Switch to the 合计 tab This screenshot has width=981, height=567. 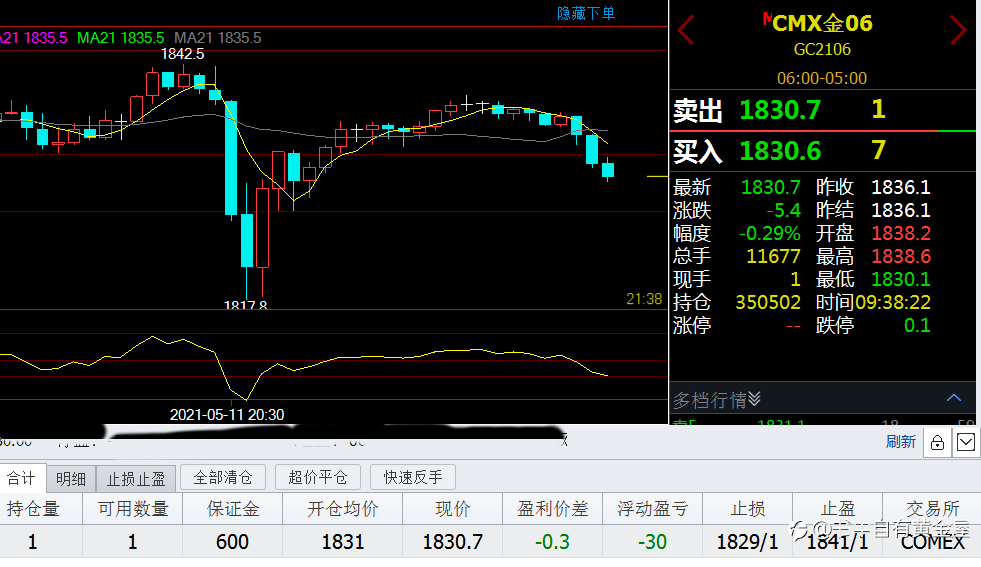[23, 478]
